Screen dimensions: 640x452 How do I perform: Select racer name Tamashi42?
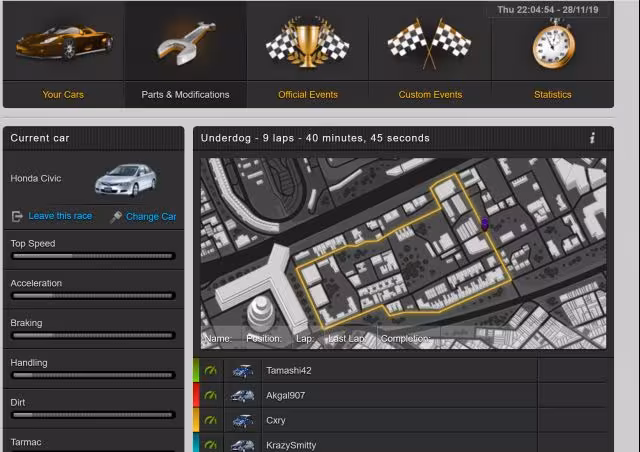(x=289, y=371)
